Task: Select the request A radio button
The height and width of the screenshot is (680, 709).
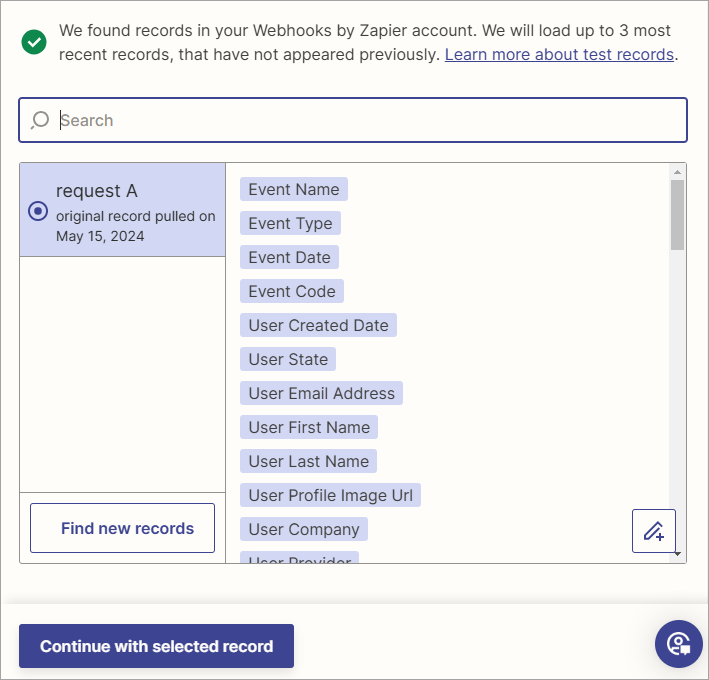Action: pyautogui.click(x=38, y=211)
